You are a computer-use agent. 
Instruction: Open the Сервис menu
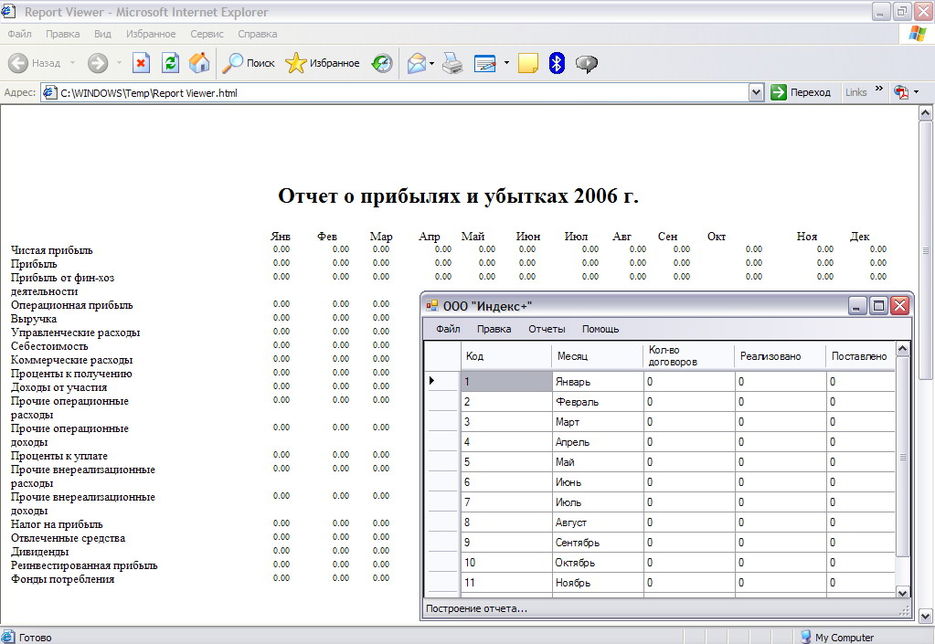[206, 34]
